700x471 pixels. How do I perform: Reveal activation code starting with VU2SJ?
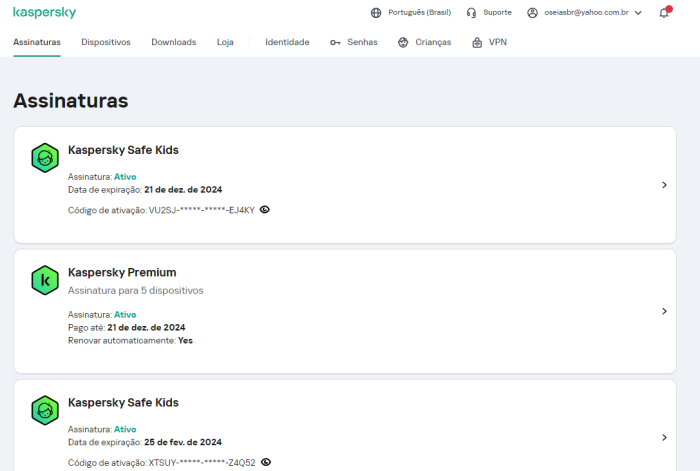coord(265,210)
